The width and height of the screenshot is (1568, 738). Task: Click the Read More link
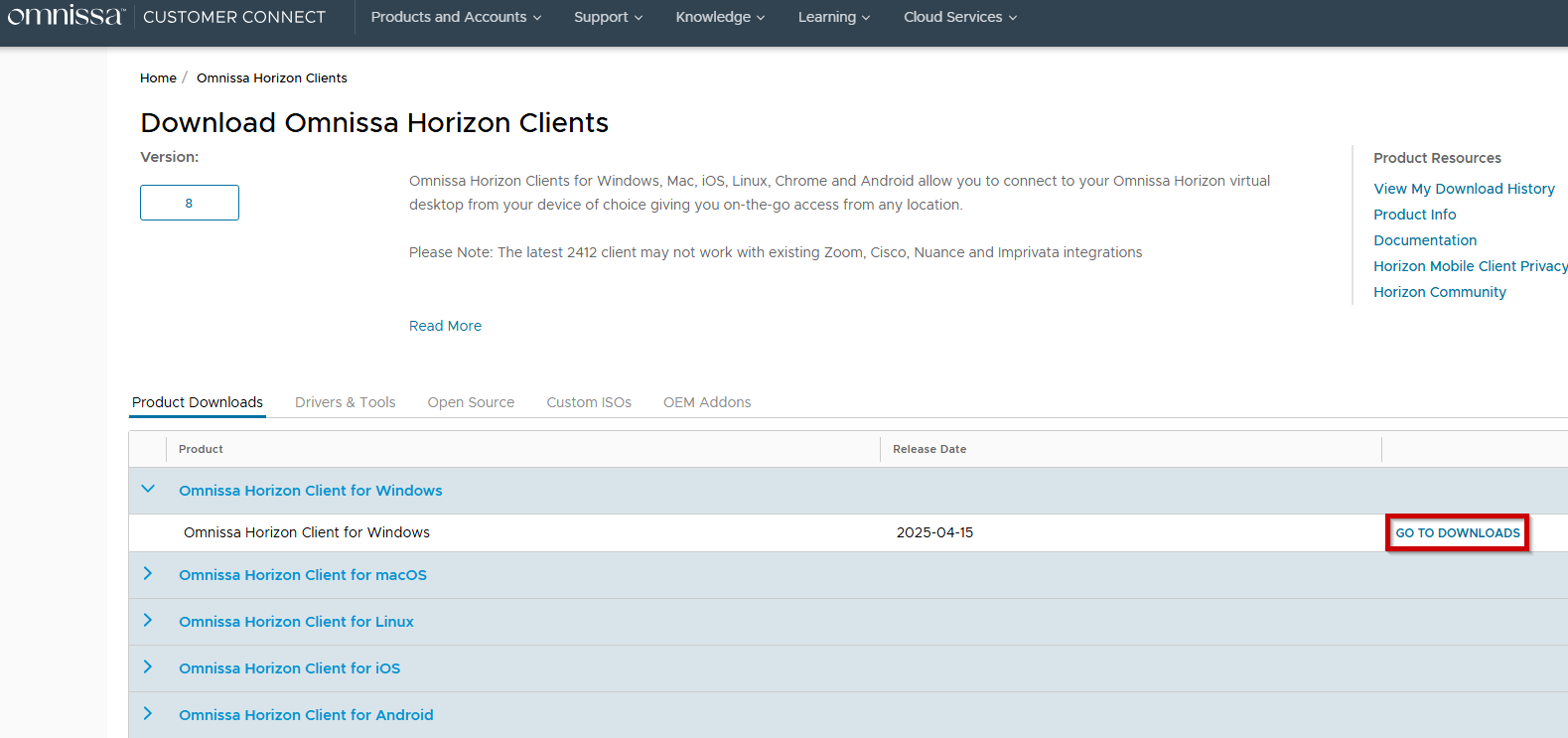(445, 326)
